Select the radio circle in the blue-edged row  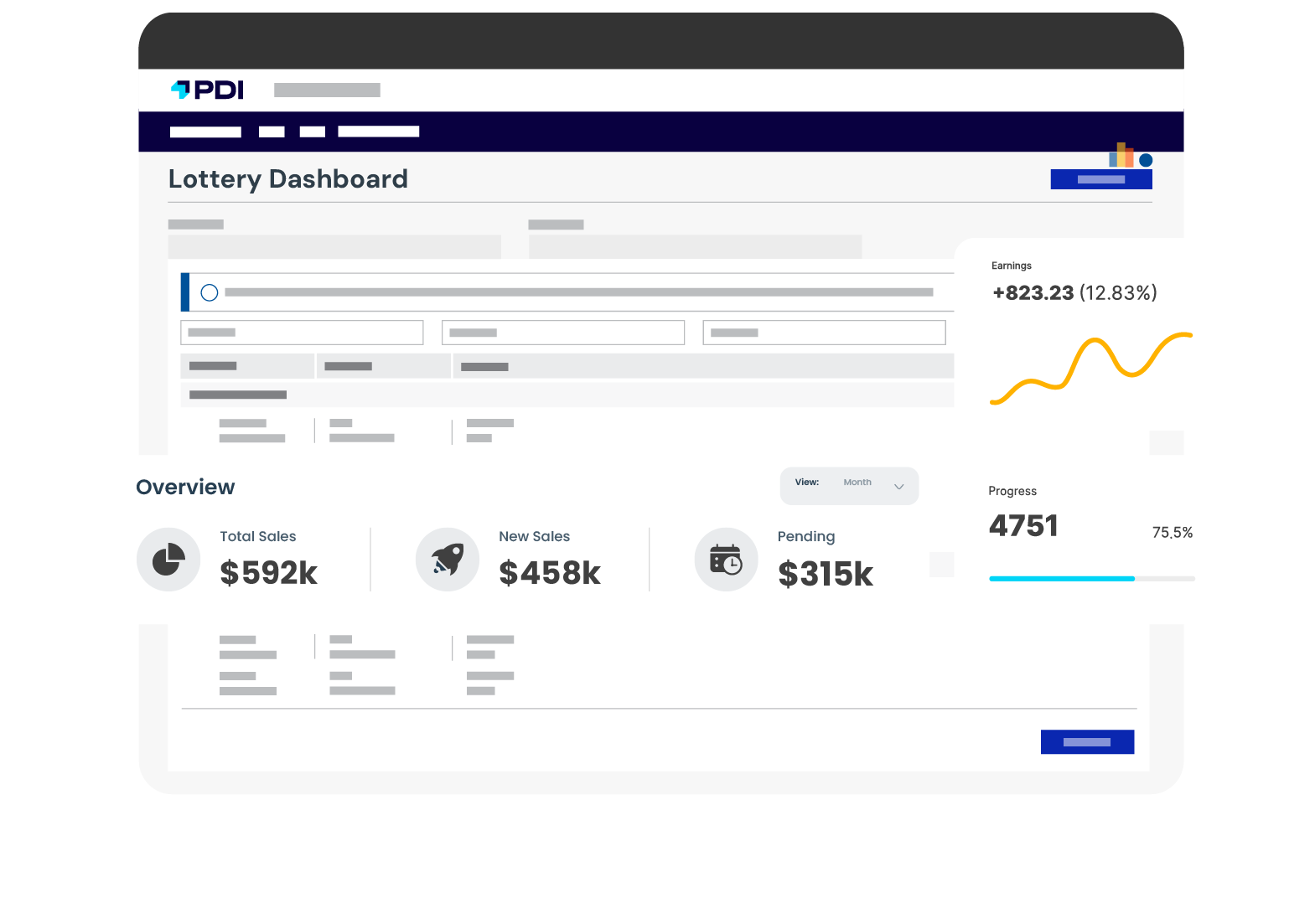coord(210,292)
